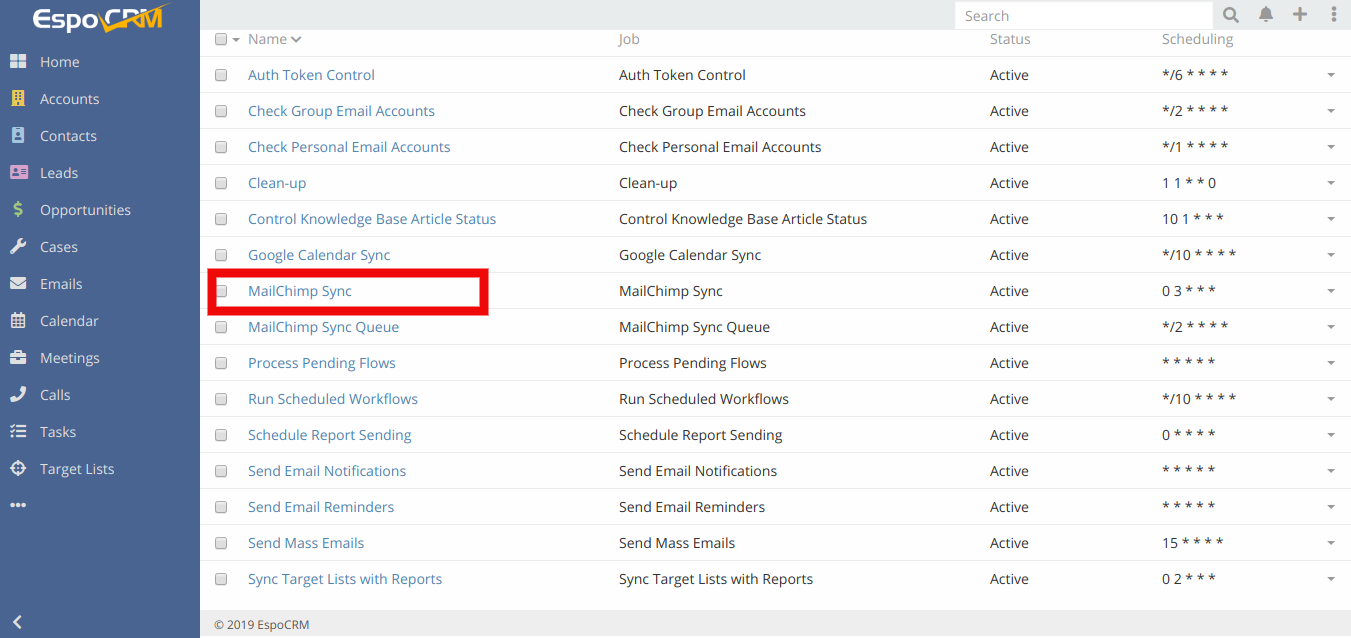Tick the Auth Token Control checkbox

[x=221, y=75]
